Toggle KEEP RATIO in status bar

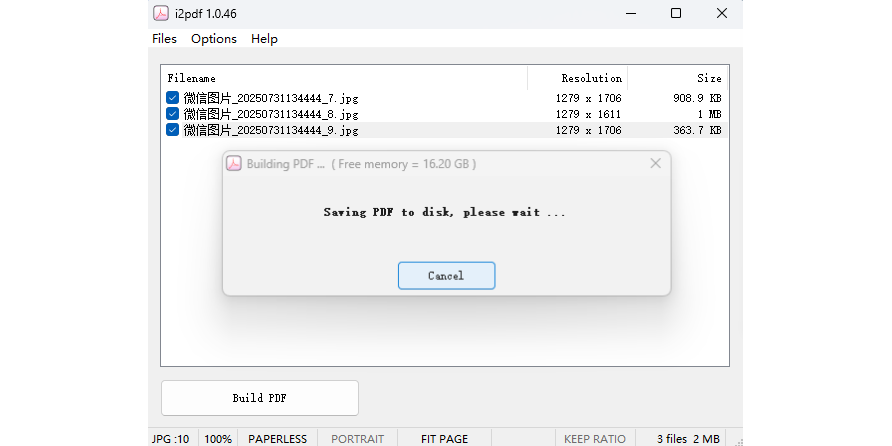[x=595, y=438]
